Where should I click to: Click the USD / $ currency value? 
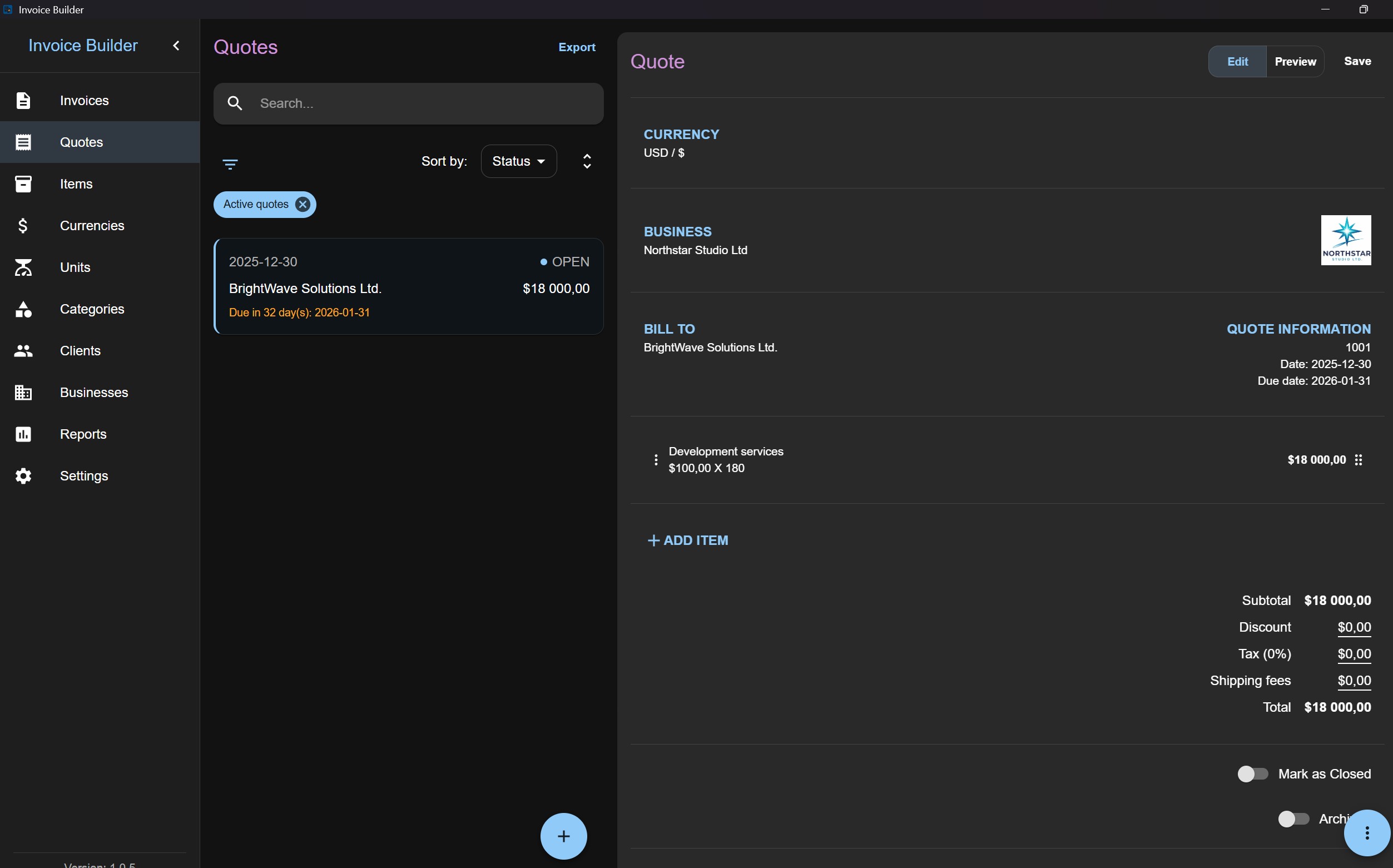point(664,153)
